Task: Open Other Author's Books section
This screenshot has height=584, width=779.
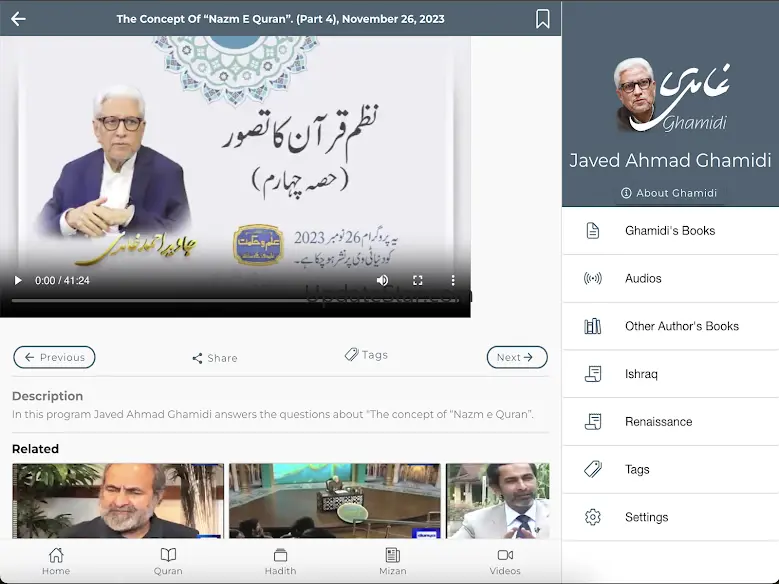Action: coord(670,326)
